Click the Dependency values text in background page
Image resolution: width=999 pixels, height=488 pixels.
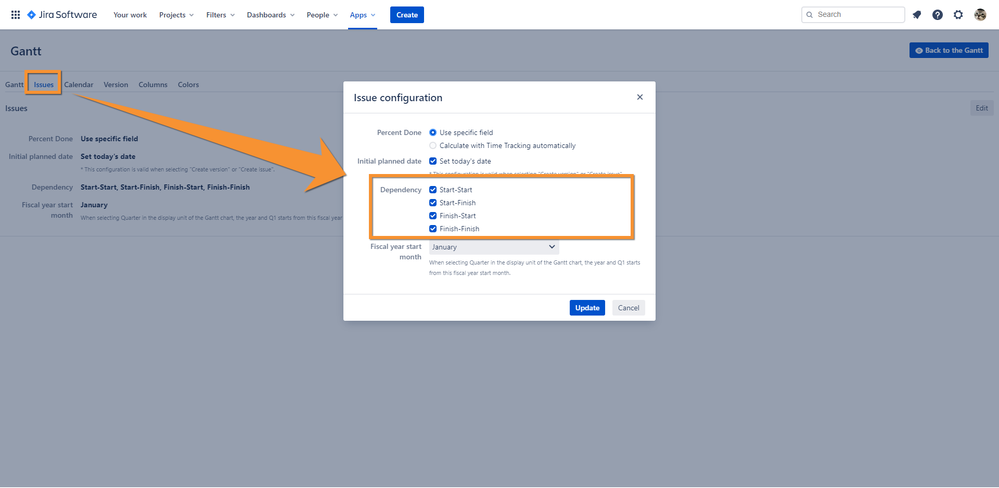click(x=165, y=187)
